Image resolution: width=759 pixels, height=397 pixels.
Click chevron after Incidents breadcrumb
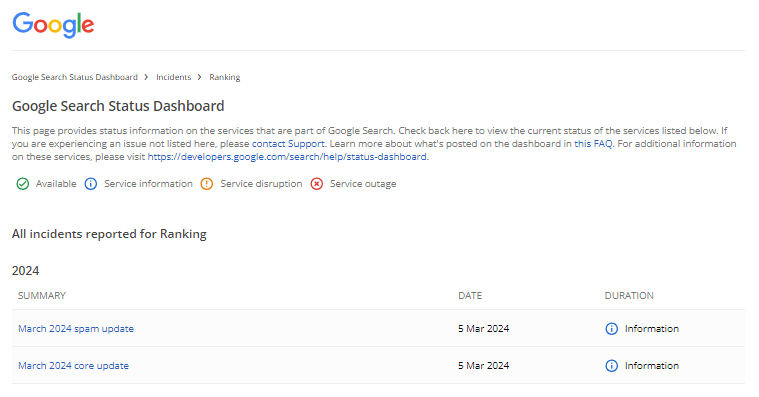[199, 77]
